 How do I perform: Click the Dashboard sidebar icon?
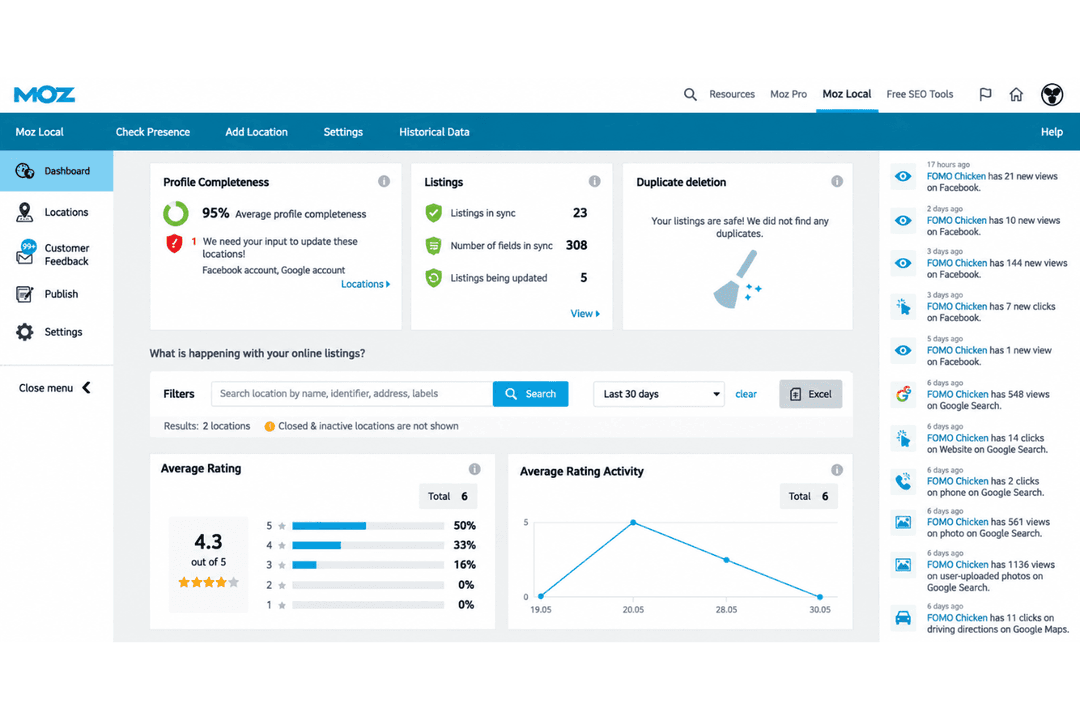(x=25, y=171)
